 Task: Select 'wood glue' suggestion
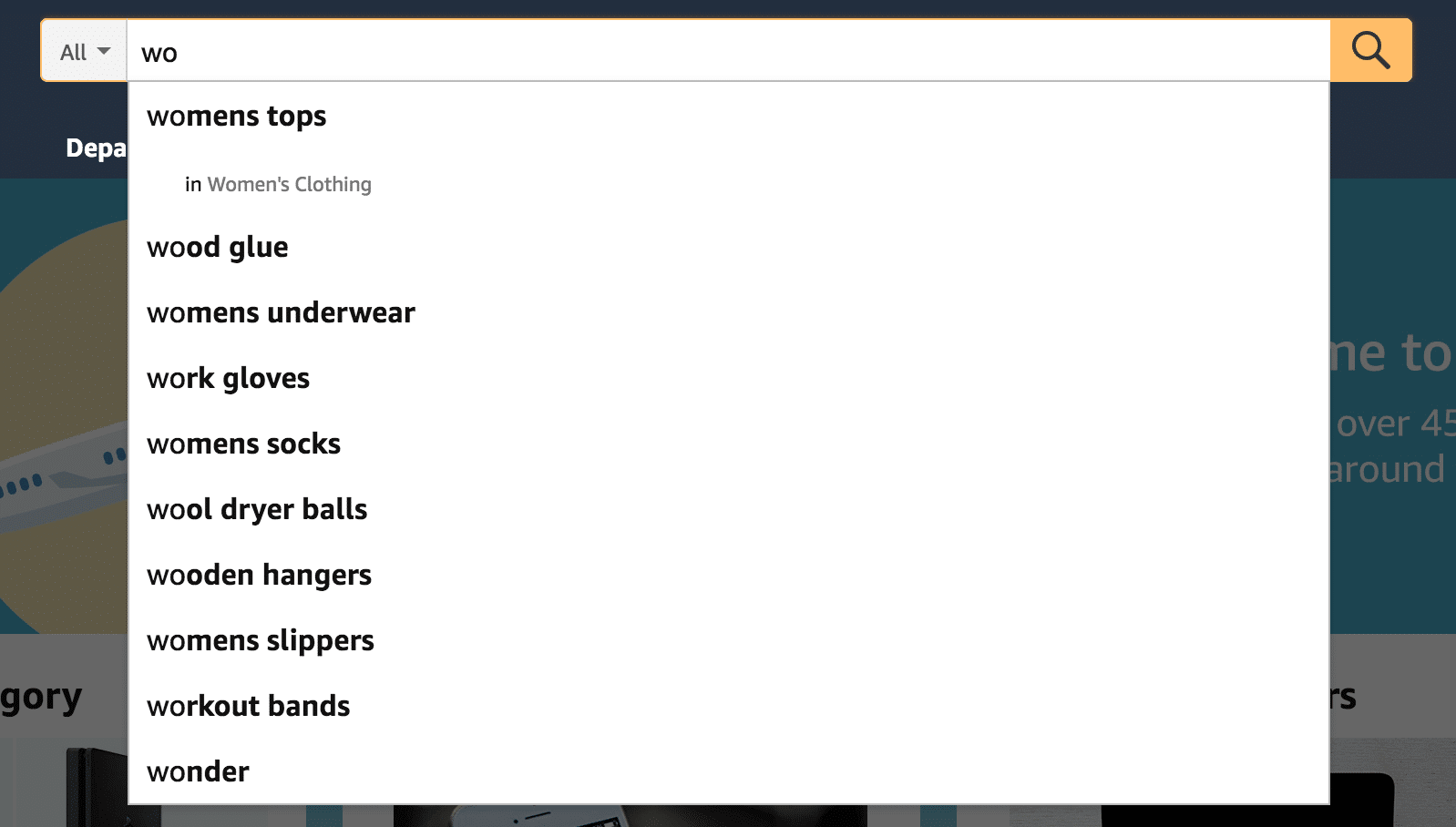point(728,247)
